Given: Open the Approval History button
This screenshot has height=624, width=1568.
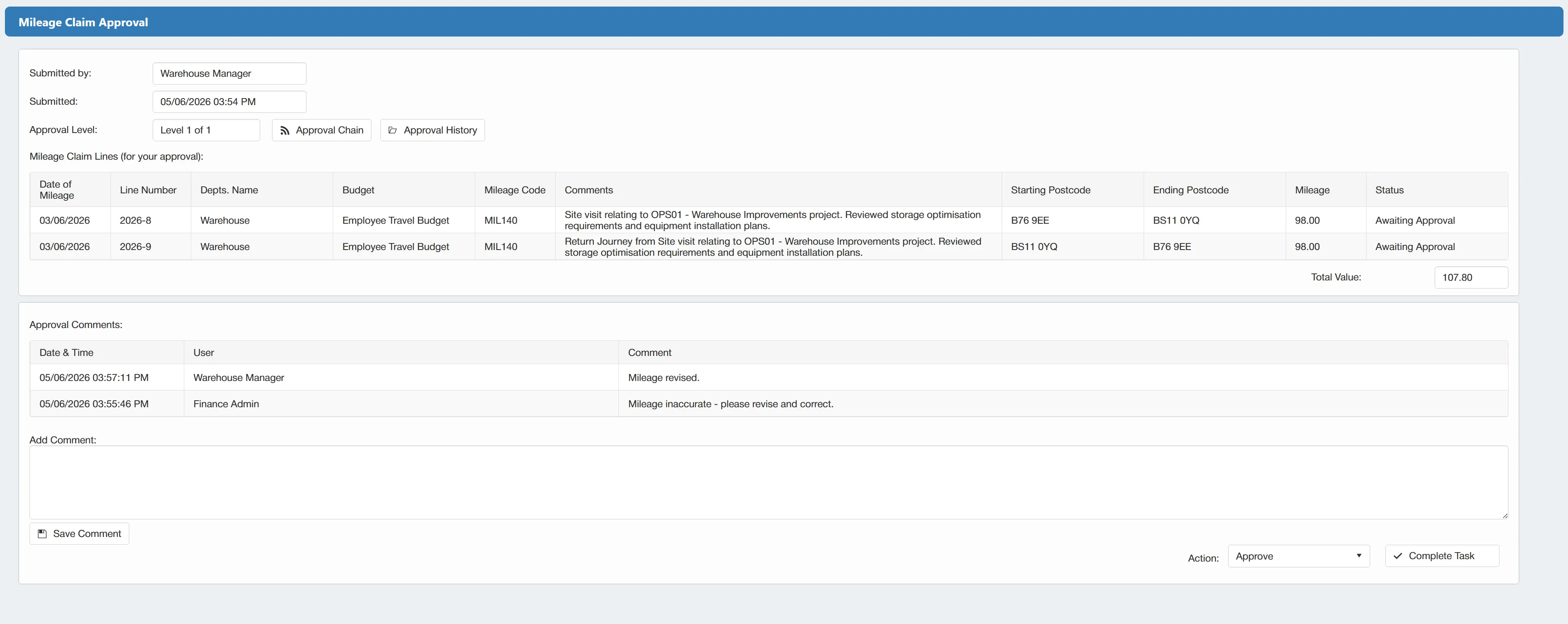Looking at the screenshot, I should [432, 130].
